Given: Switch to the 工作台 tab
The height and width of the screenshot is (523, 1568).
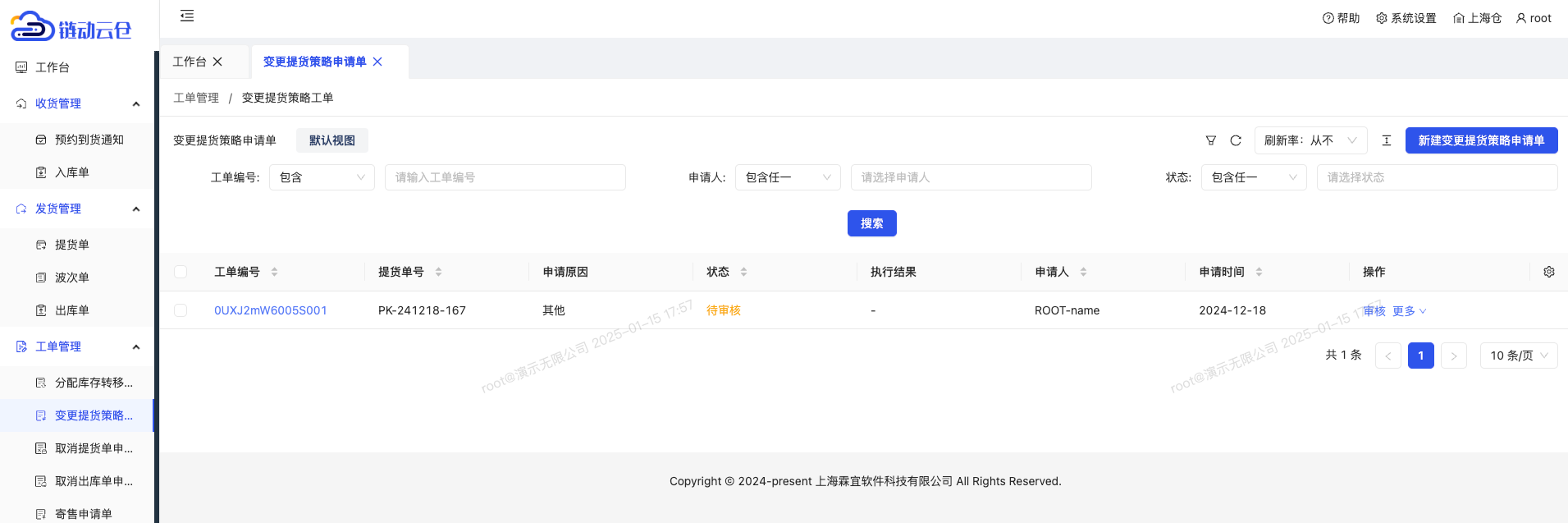Looking at the screenshot, I should [x=190, y=62].
